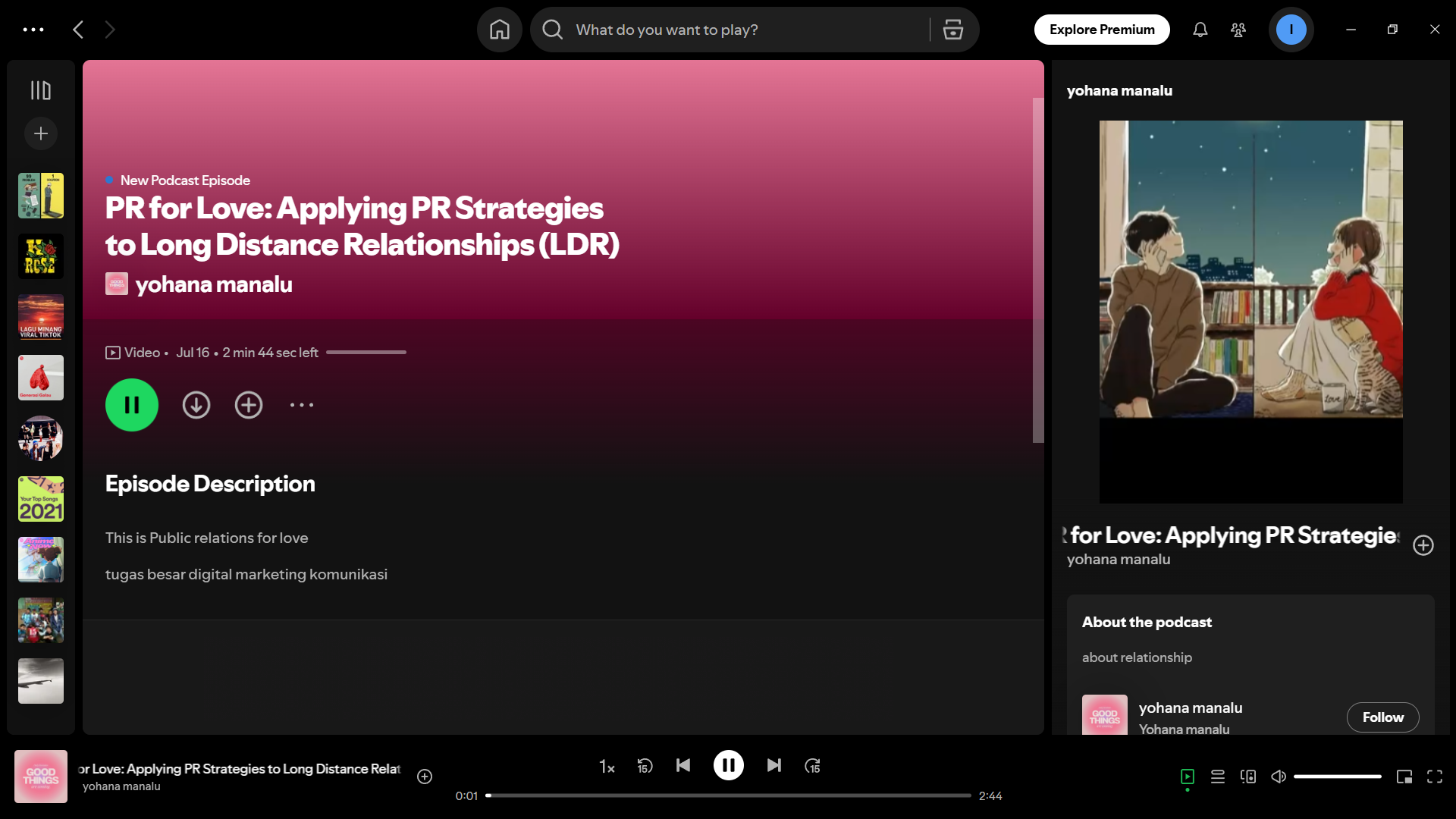
Task: Open the Friend Activity icon
Action: (x=1238, y=30)
